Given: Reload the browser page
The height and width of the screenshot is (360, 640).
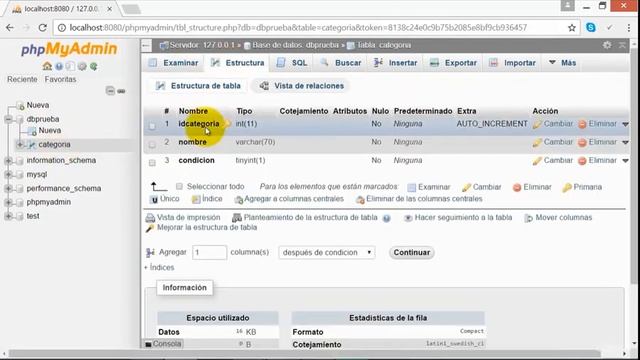Looking at the screenshot, I should (42, 27).
